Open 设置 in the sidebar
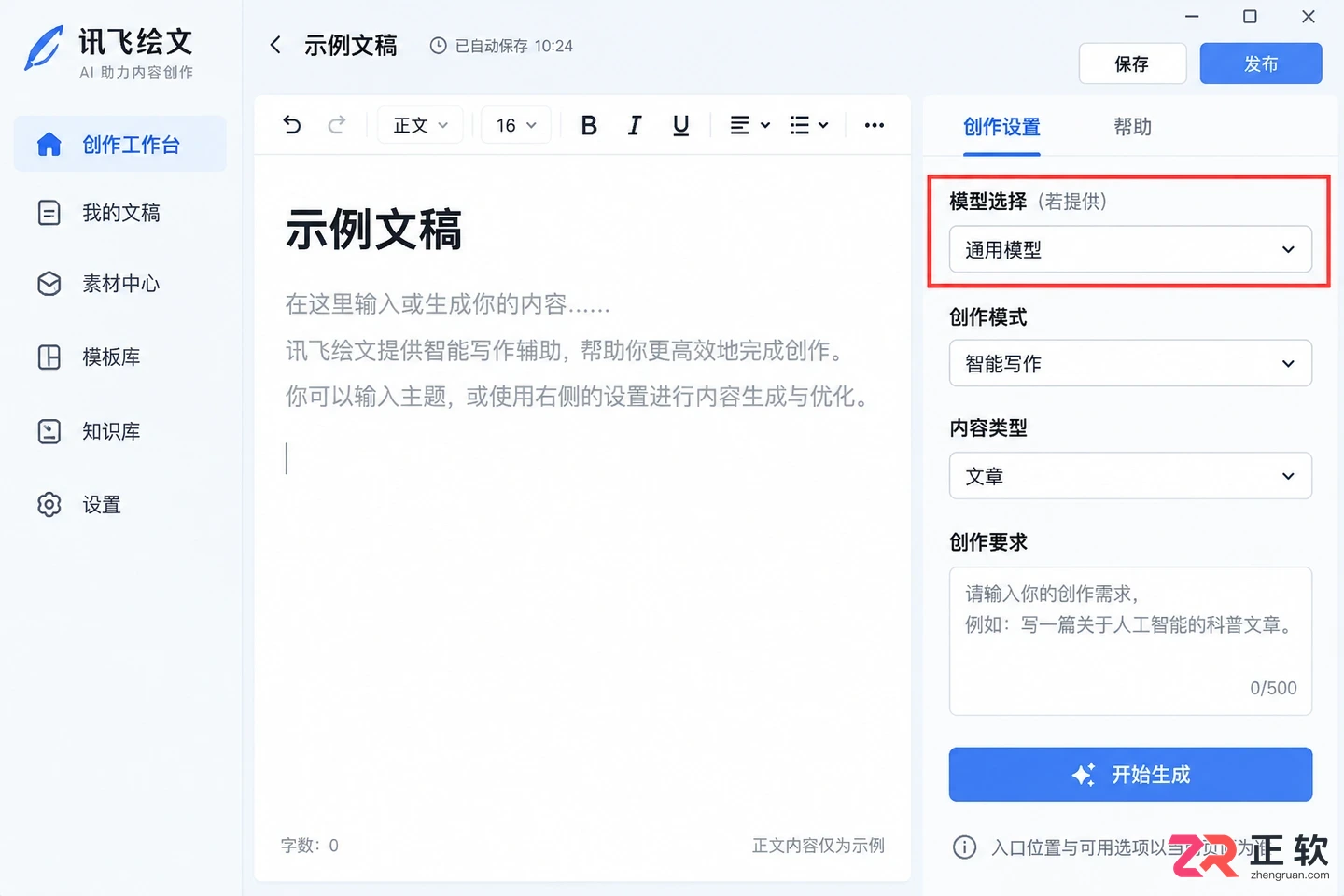Image resolution: width=1344 pixels, height=896 pixels. (120, 505)
